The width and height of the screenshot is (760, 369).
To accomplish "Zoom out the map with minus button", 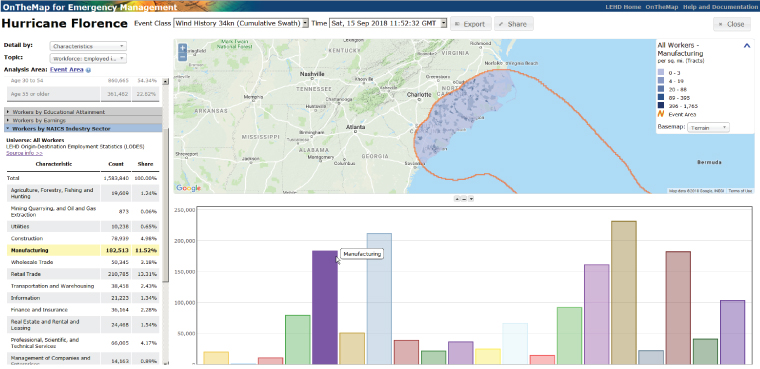I will (x=182, y=56).
